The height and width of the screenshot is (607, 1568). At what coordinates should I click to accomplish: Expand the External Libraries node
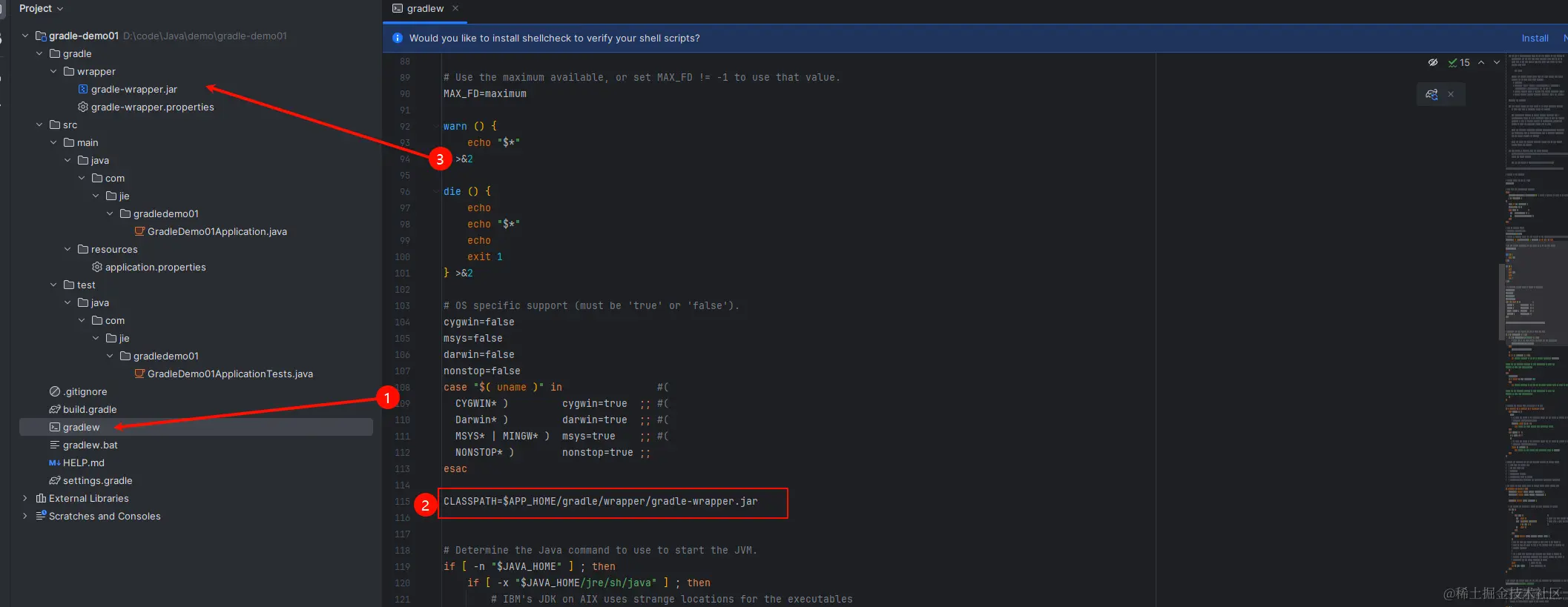point(25,498)
